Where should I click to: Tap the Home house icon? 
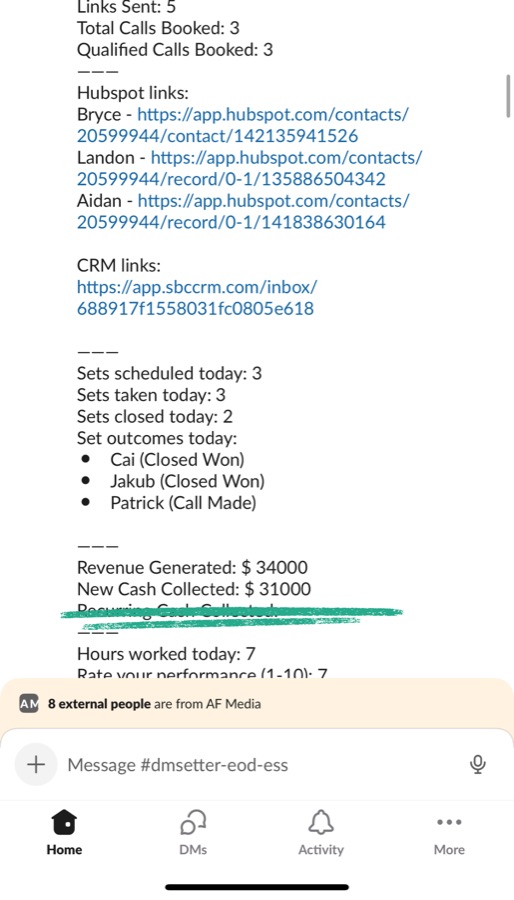coord(64,823)
